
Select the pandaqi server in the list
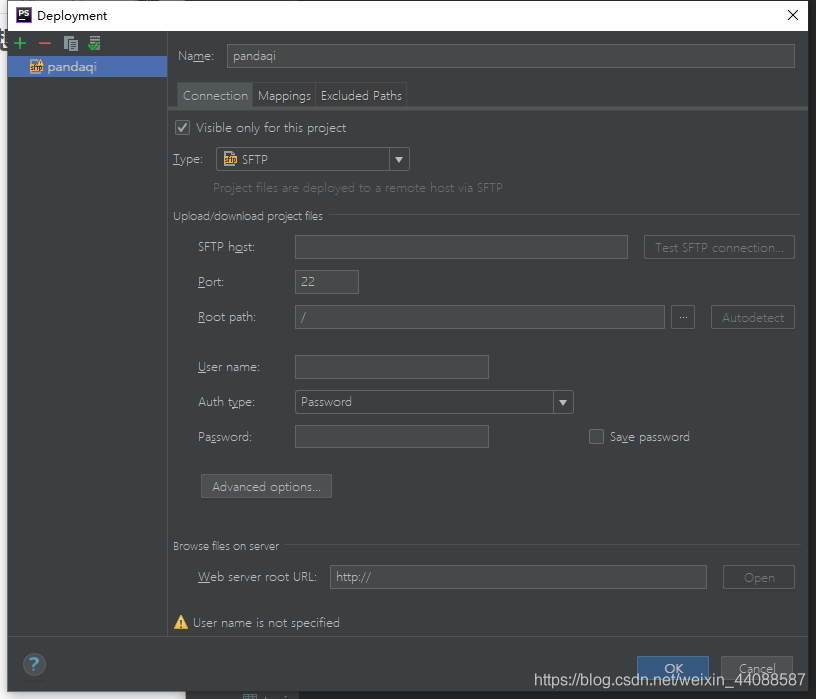click(x=71, y=67)
